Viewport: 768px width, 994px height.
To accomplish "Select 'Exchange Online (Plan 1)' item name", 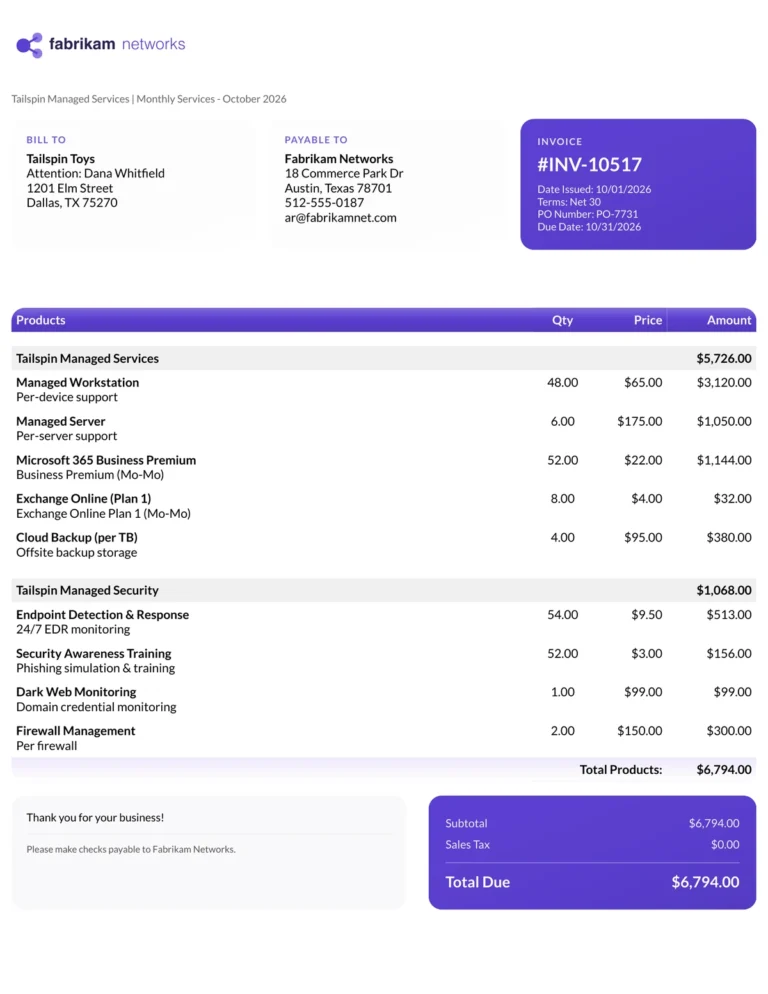I will tap(83, 499).
